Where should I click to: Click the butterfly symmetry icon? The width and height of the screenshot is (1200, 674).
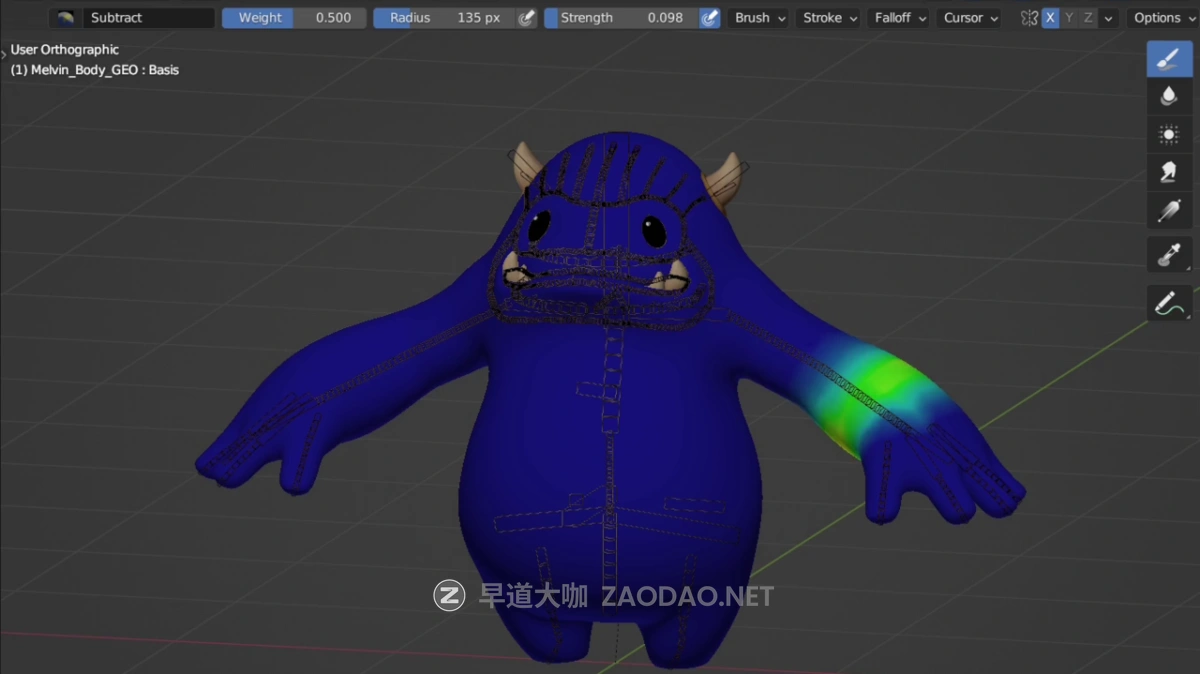[x=1029, y=18]
